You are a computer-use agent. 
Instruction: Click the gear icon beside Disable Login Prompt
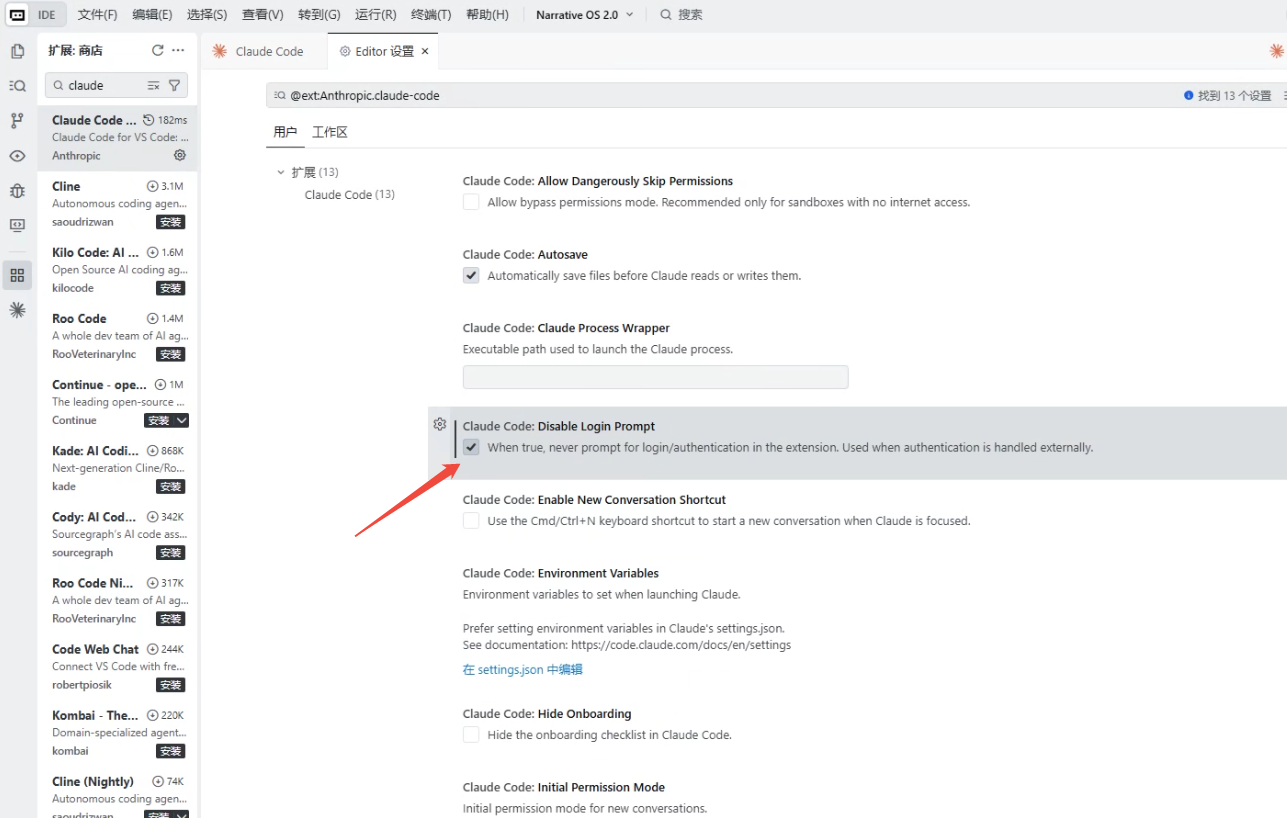[x=439, y=424]
